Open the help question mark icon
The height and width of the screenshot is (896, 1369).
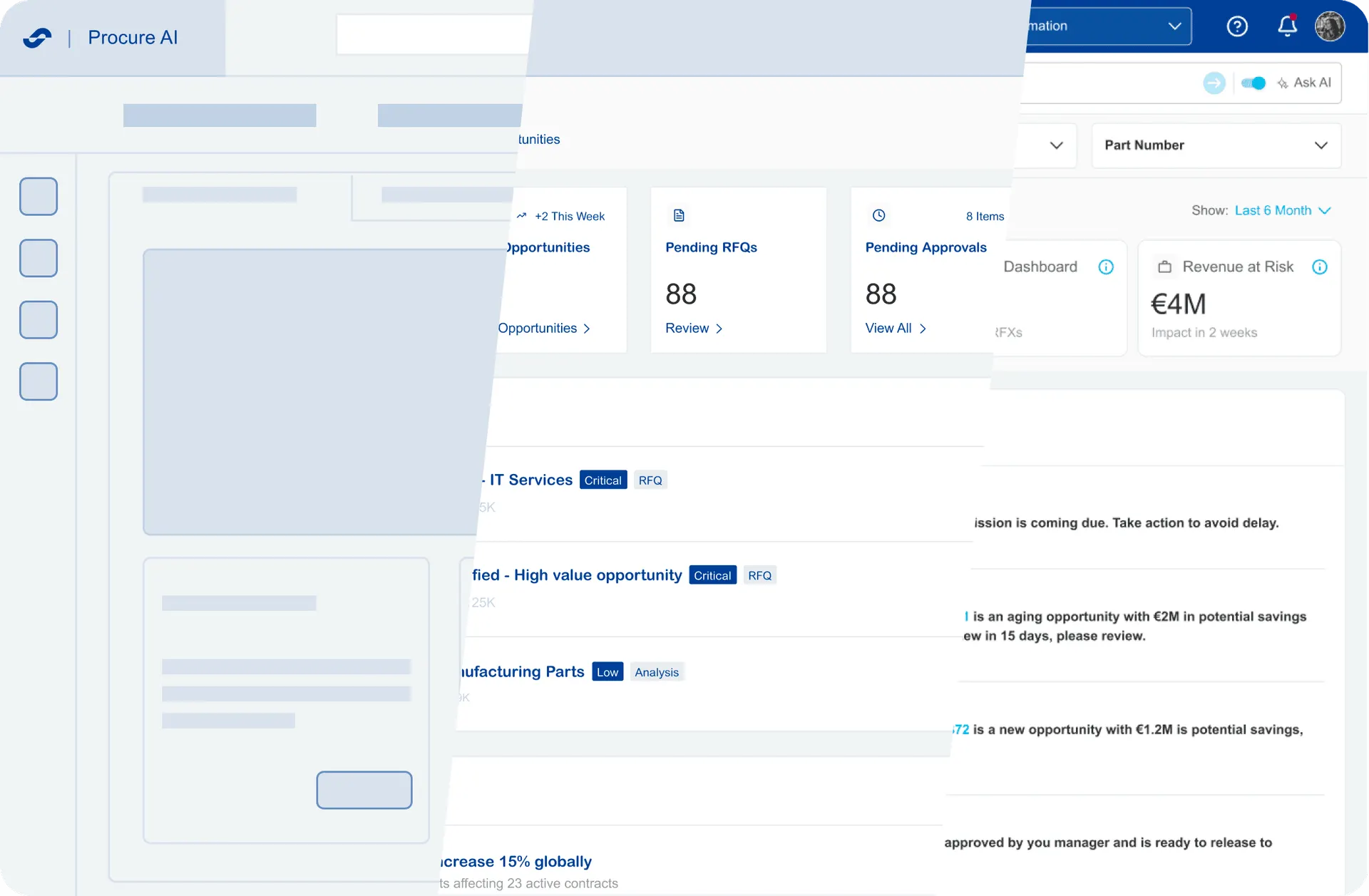point(1237,26)
